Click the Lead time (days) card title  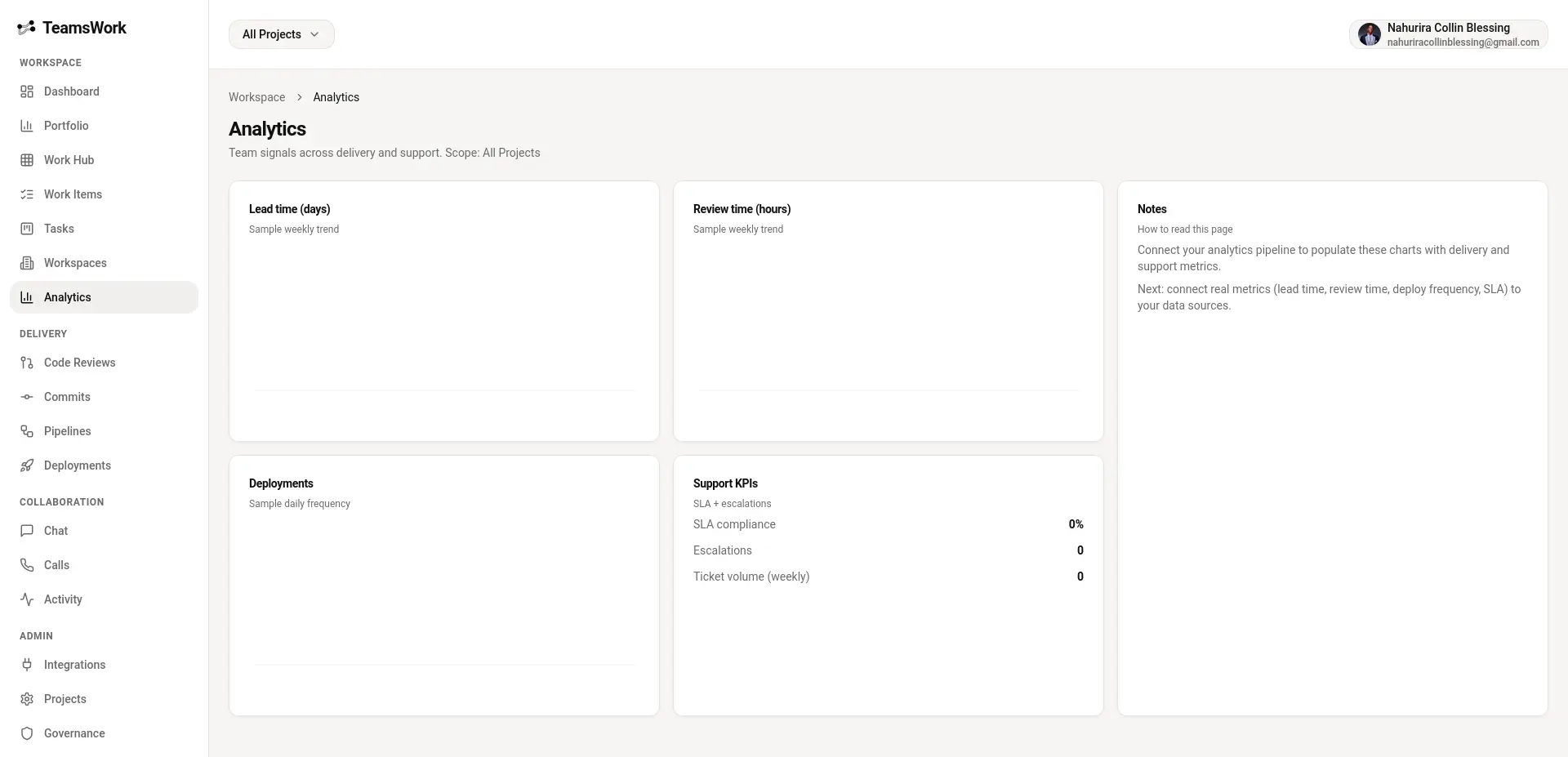pos(289,209)
